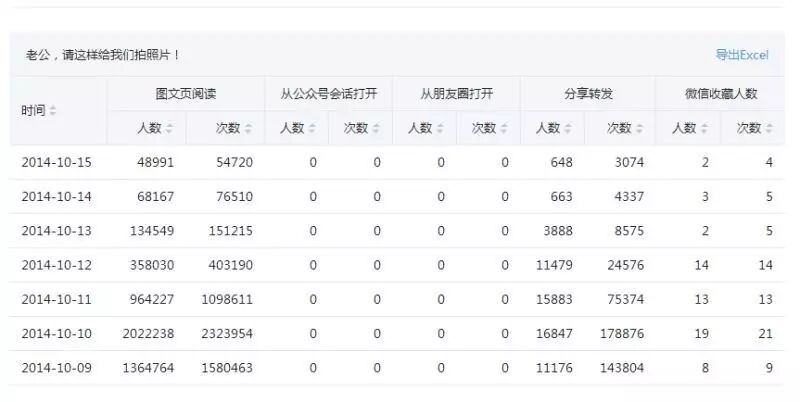The width and height of the screenshot is (800, 402).
Task: Sort by 图文页阅读 人数 sort arrows
Action: (169, 128)
